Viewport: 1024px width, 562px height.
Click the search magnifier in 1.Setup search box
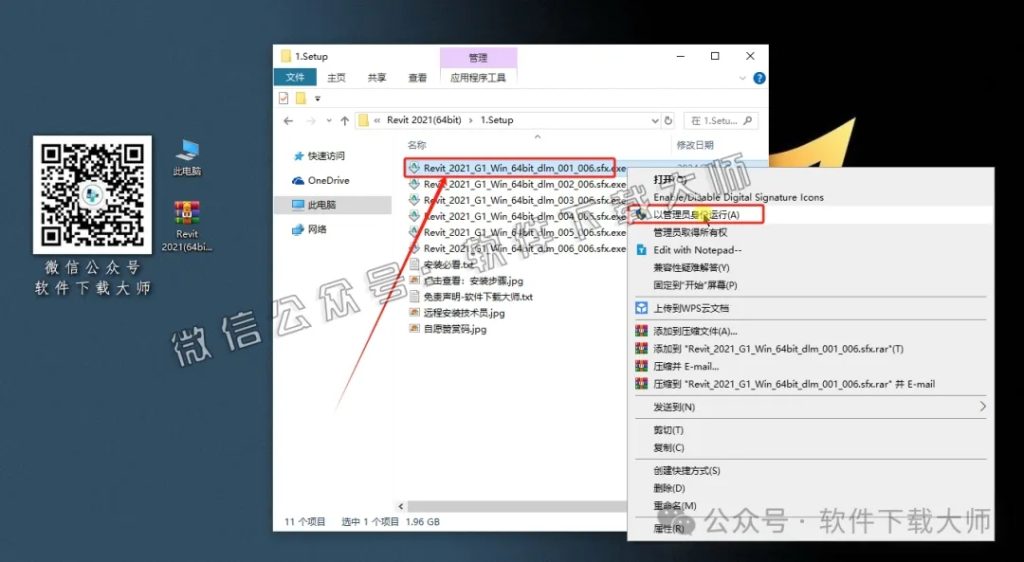[748, 121]
